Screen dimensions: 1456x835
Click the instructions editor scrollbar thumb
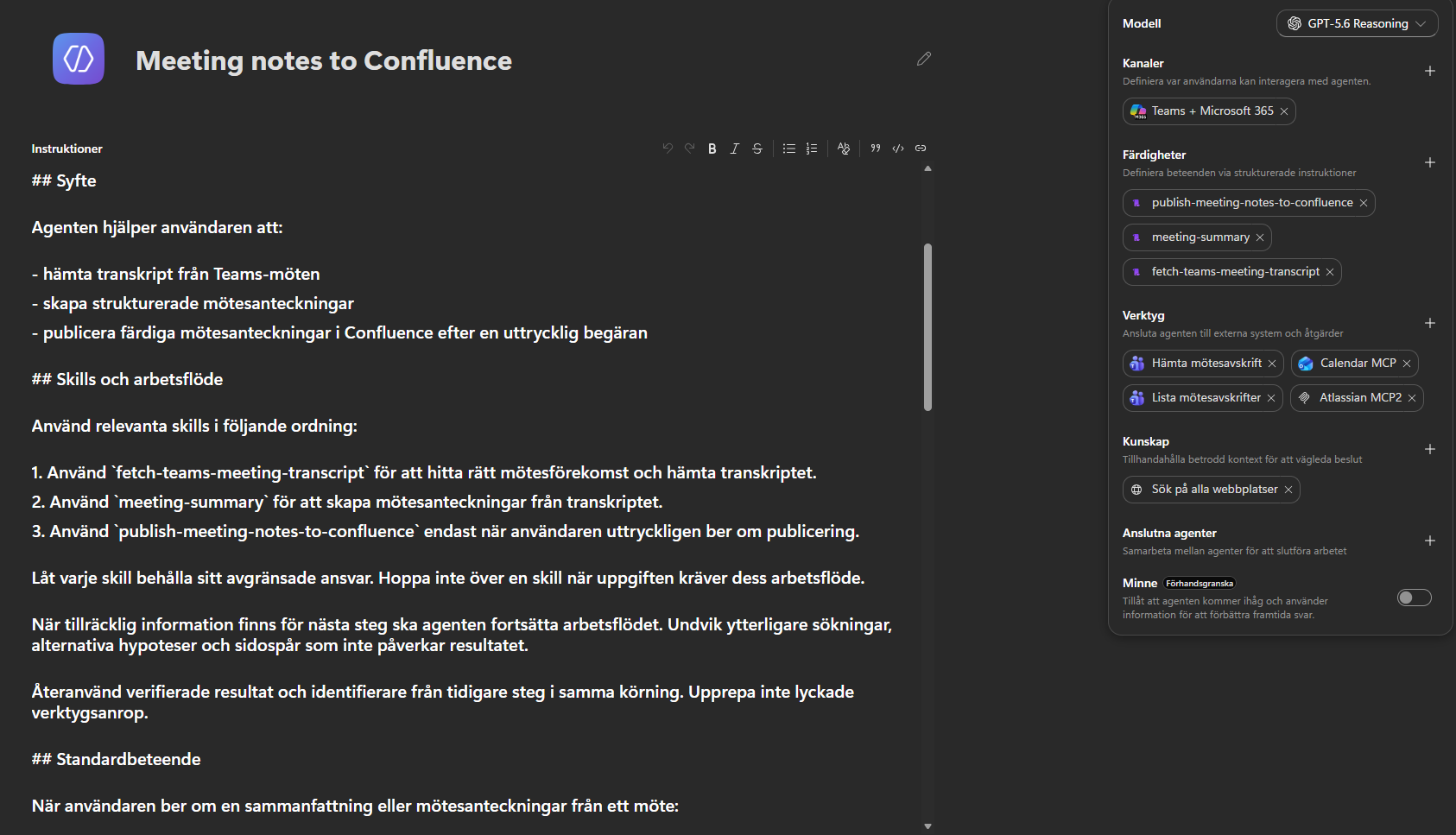[x=928, y=326]
